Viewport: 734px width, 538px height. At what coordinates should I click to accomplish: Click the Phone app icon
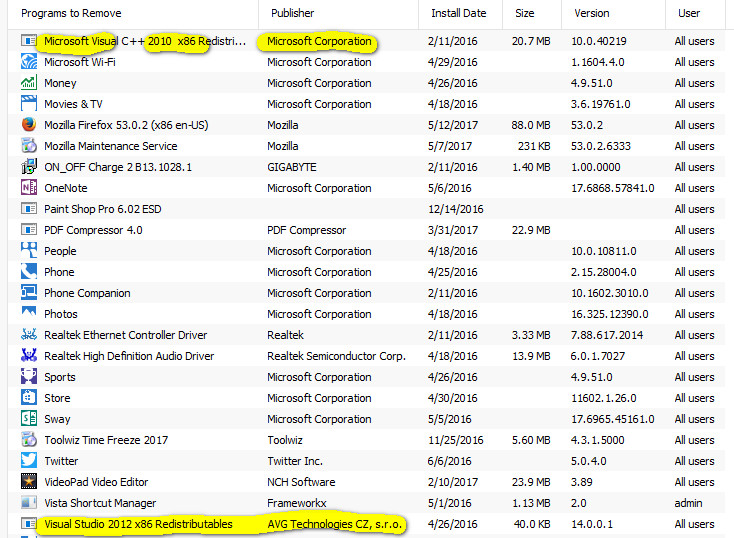point(29,272)
